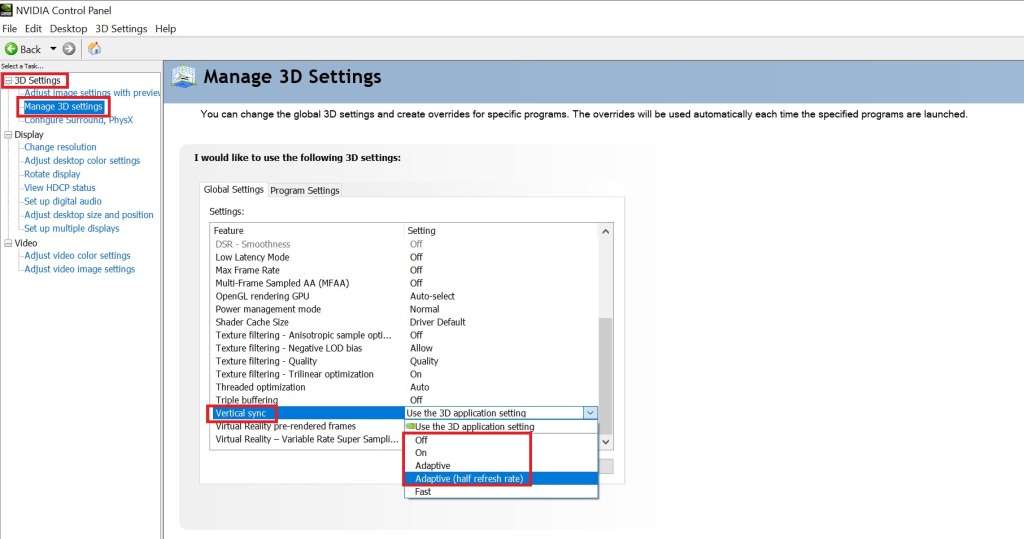Viewport: 1024px width, 539px height.
Task: Select Virtual Reality – Variable Rate Super Sampling row
Action: 307,439
